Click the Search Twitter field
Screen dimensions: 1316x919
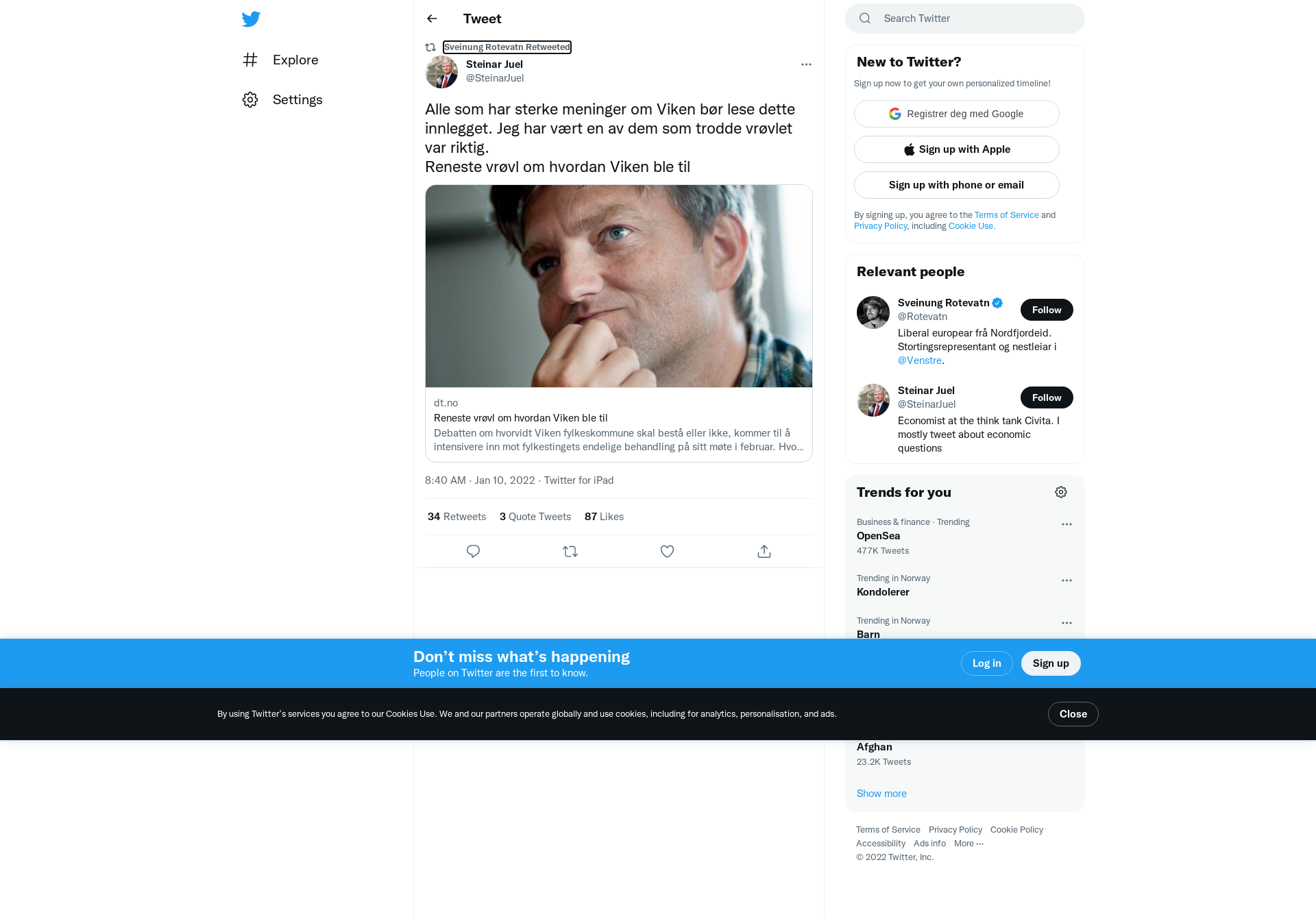click(x=965, y=19)
